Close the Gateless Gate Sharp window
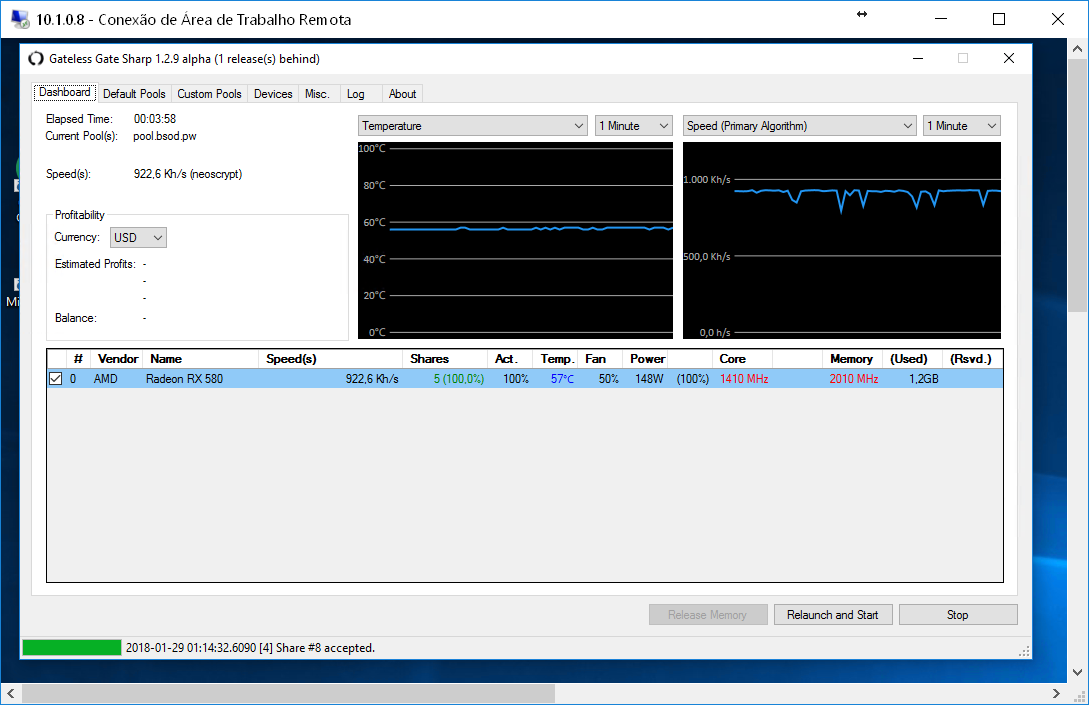 coord(1009,59)
